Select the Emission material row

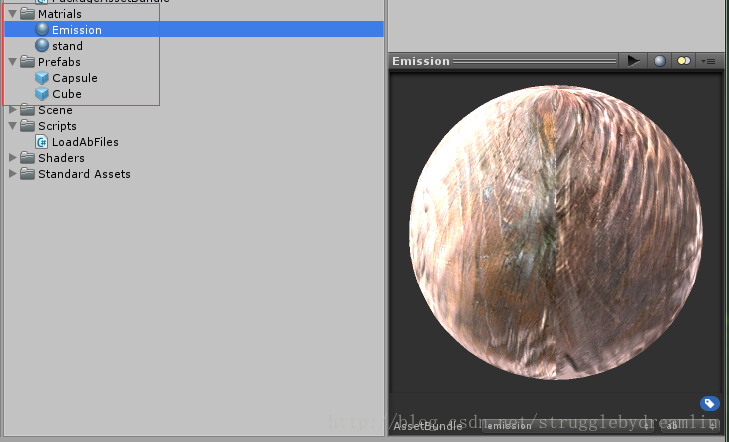pyautogui.click(x=194, y=29)
